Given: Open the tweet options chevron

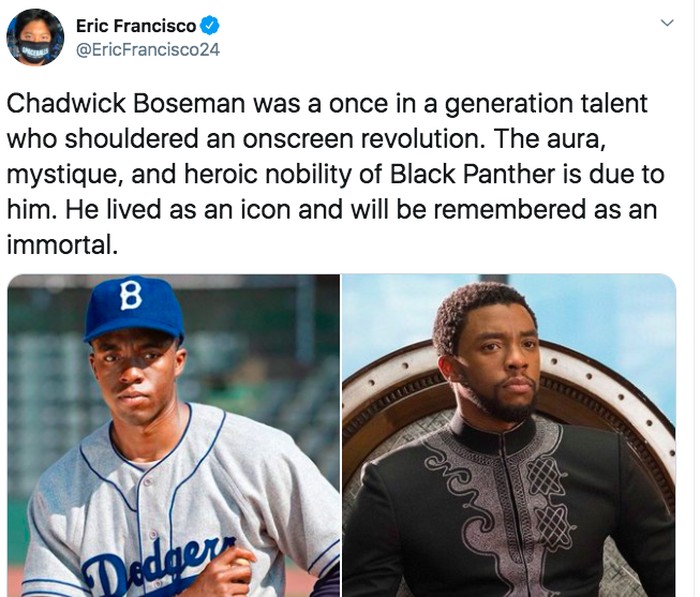Looking at the screenshot, I should coord(667,23).
